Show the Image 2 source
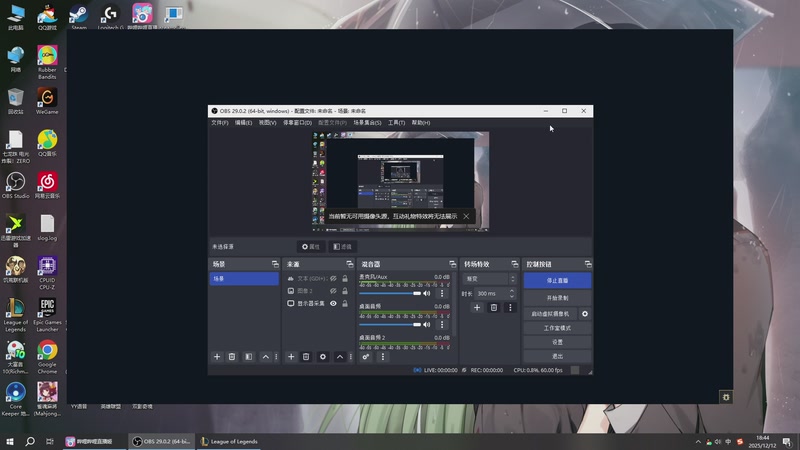Screen dimensions: 800x450 click(333, 291)
